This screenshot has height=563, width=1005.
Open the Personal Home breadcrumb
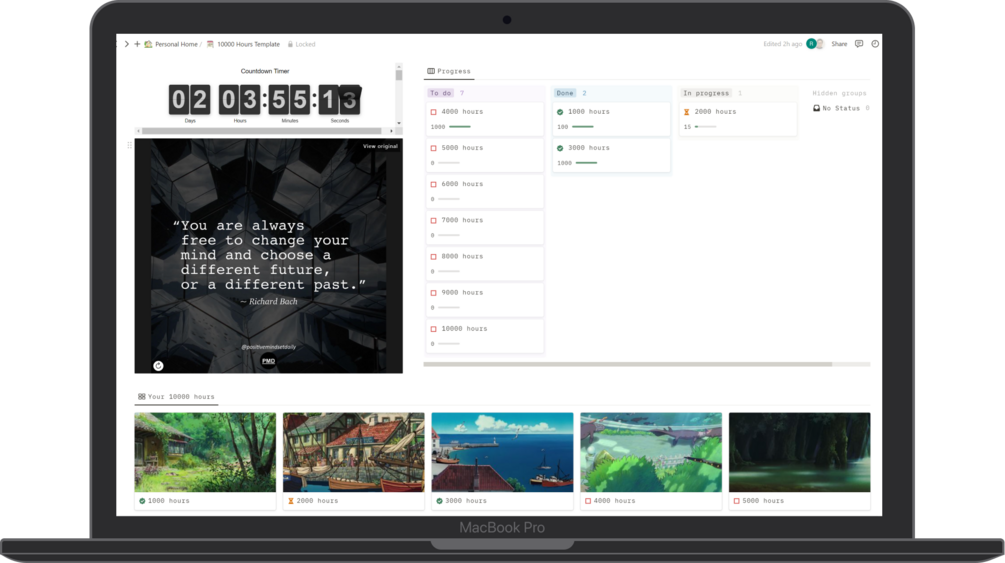point(170,44)
